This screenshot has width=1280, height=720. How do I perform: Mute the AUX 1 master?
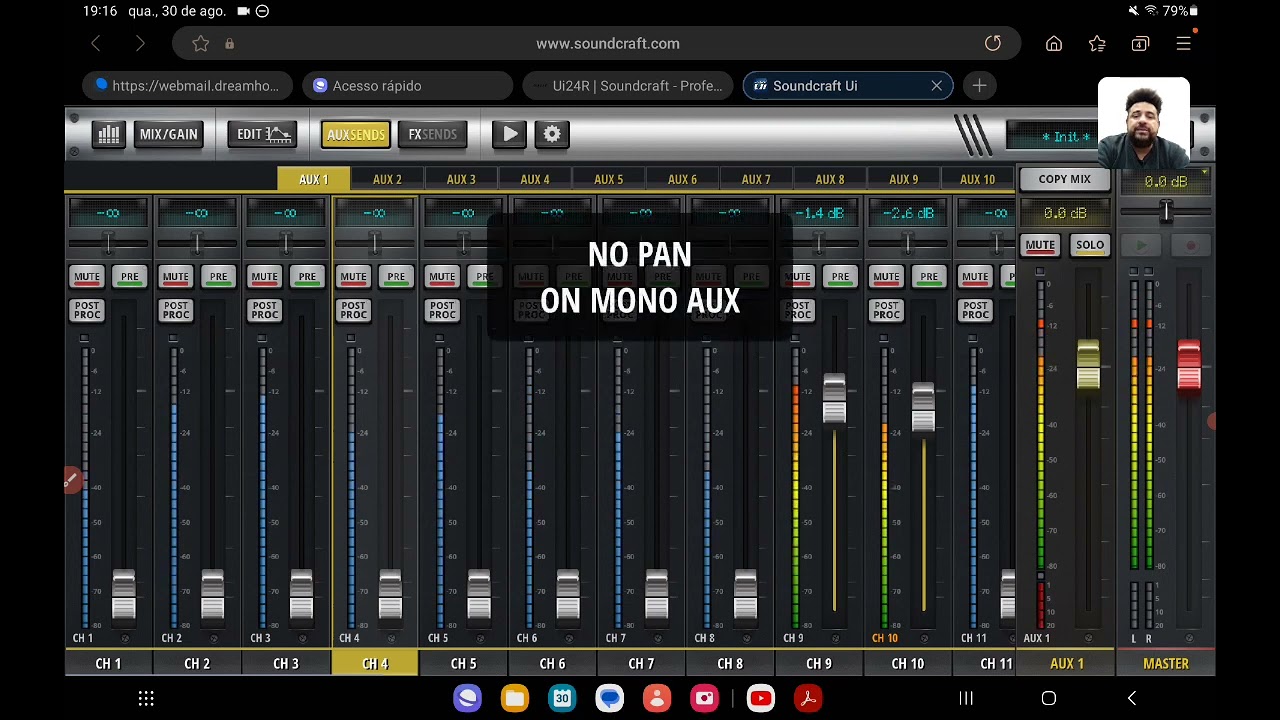click(1040, 245)
